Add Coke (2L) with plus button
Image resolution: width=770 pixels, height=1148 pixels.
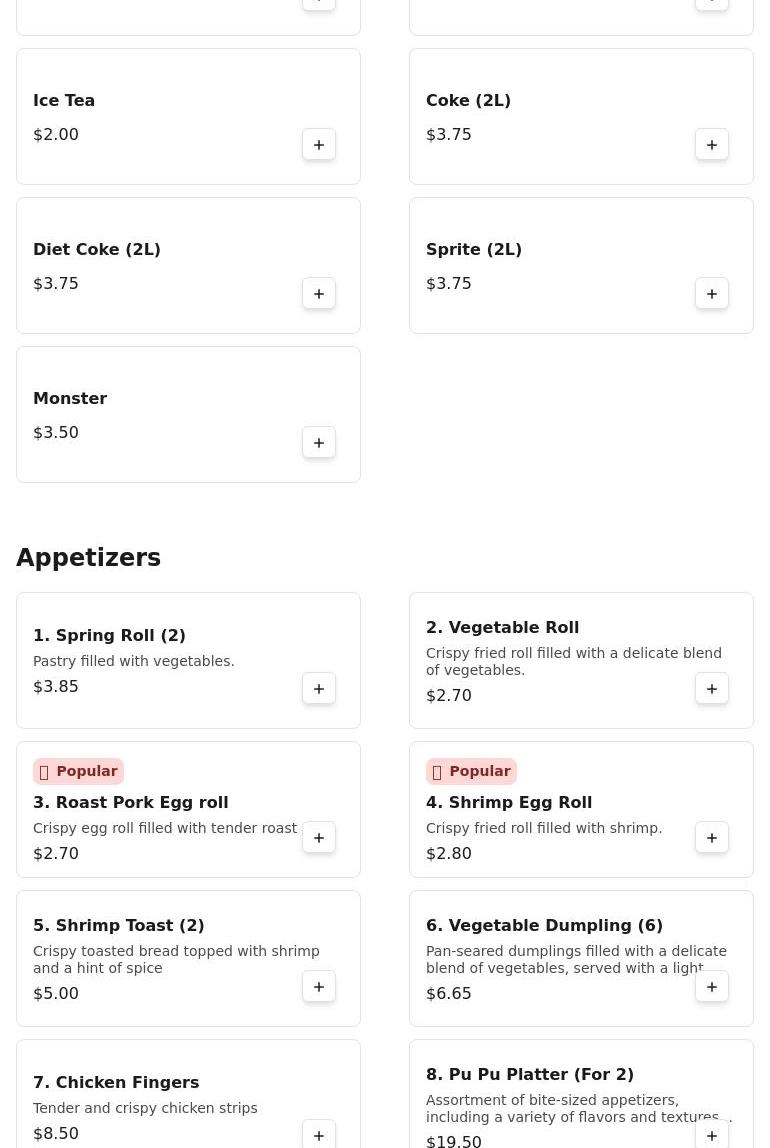tap(711, 145)
